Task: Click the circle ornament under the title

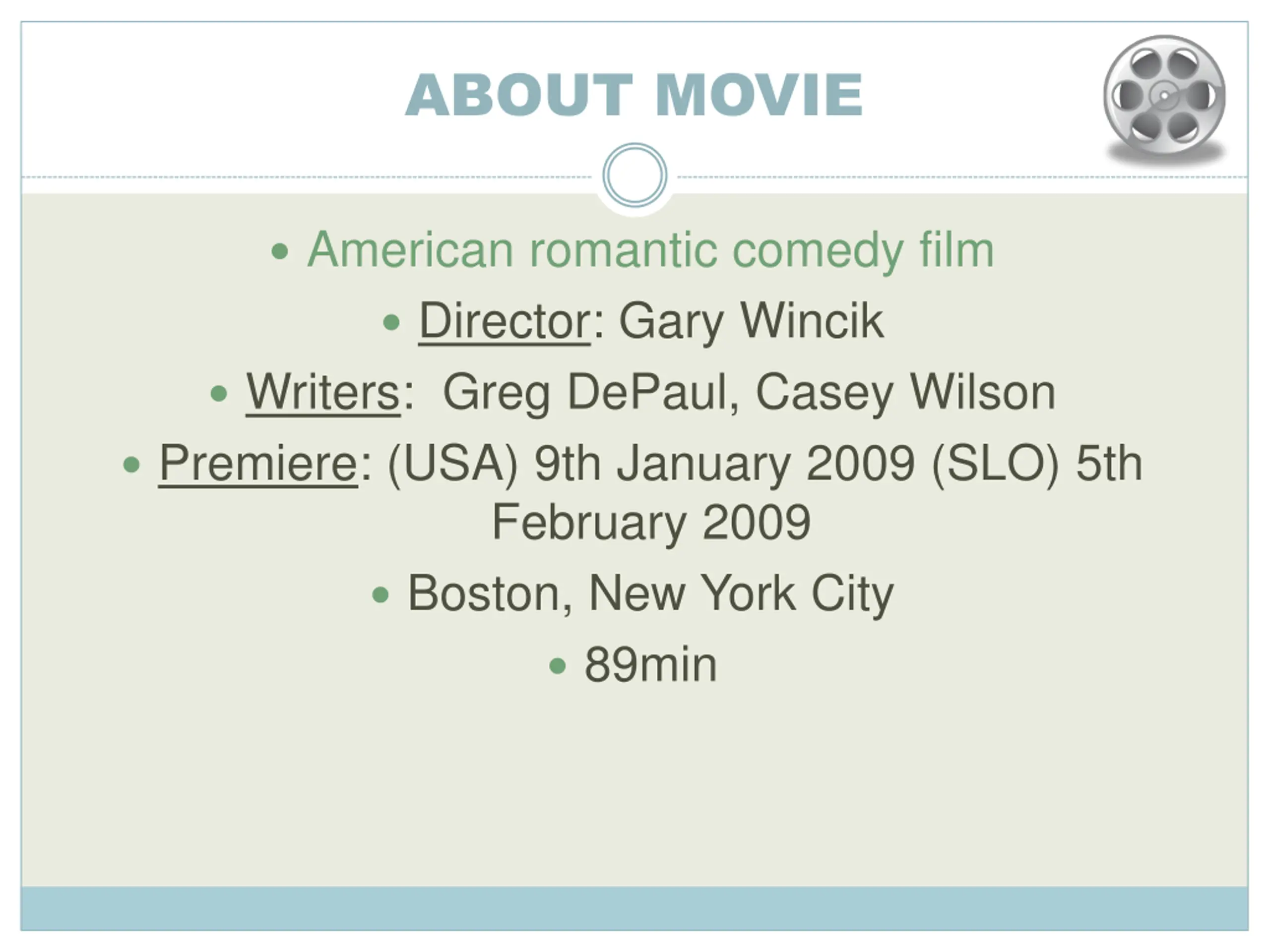Action: pyautogui.click(x=635, y=175)
